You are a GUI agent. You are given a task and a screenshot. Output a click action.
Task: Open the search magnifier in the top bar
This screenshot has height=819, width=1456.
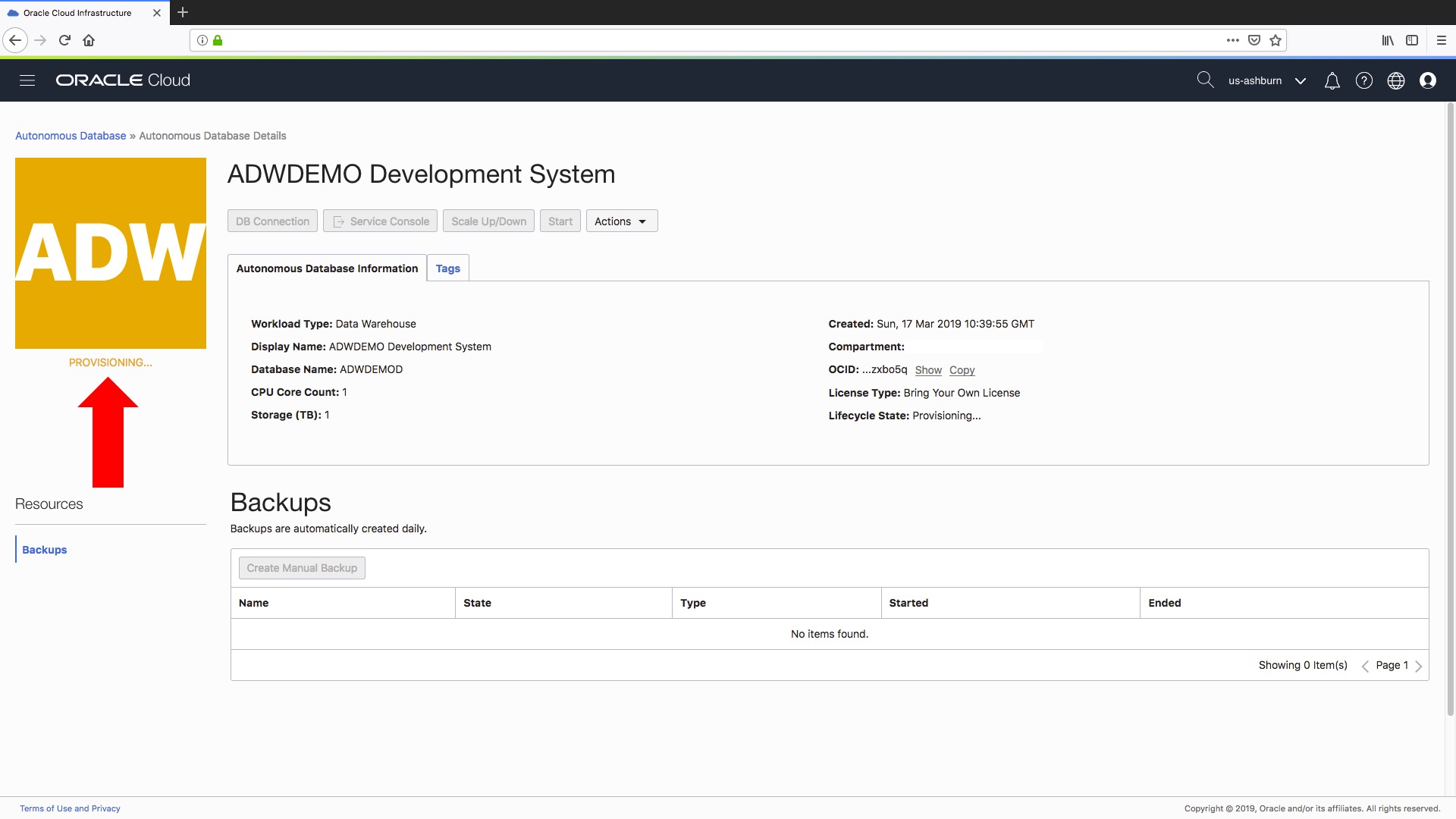[1205, 80]
